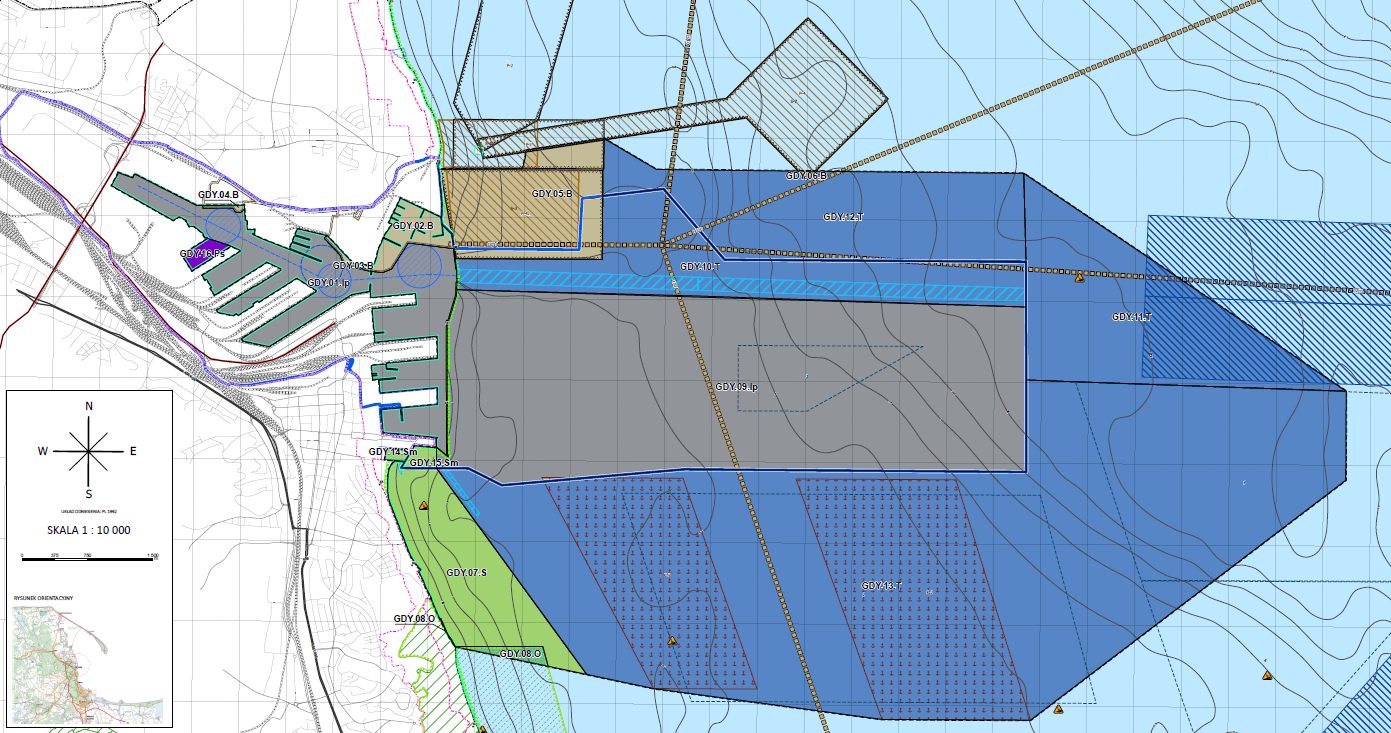
Task: Select the GDY.13.T label
Action: point(882,586)
